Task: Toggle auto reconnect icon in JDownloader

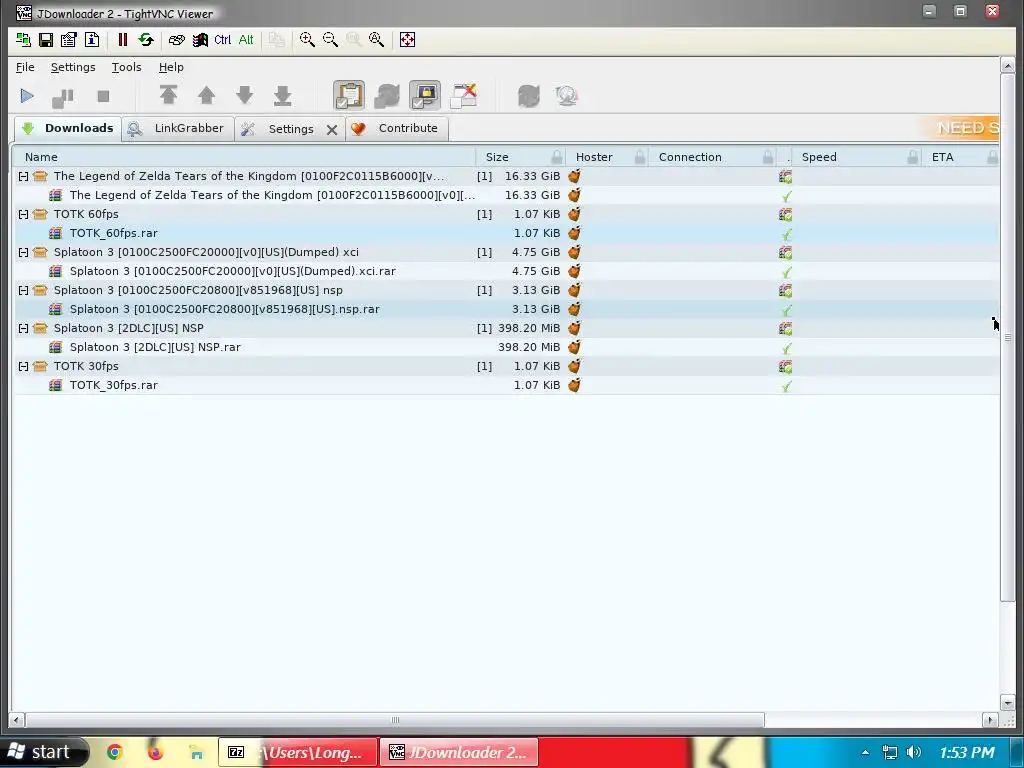Action: click(387, 95)
